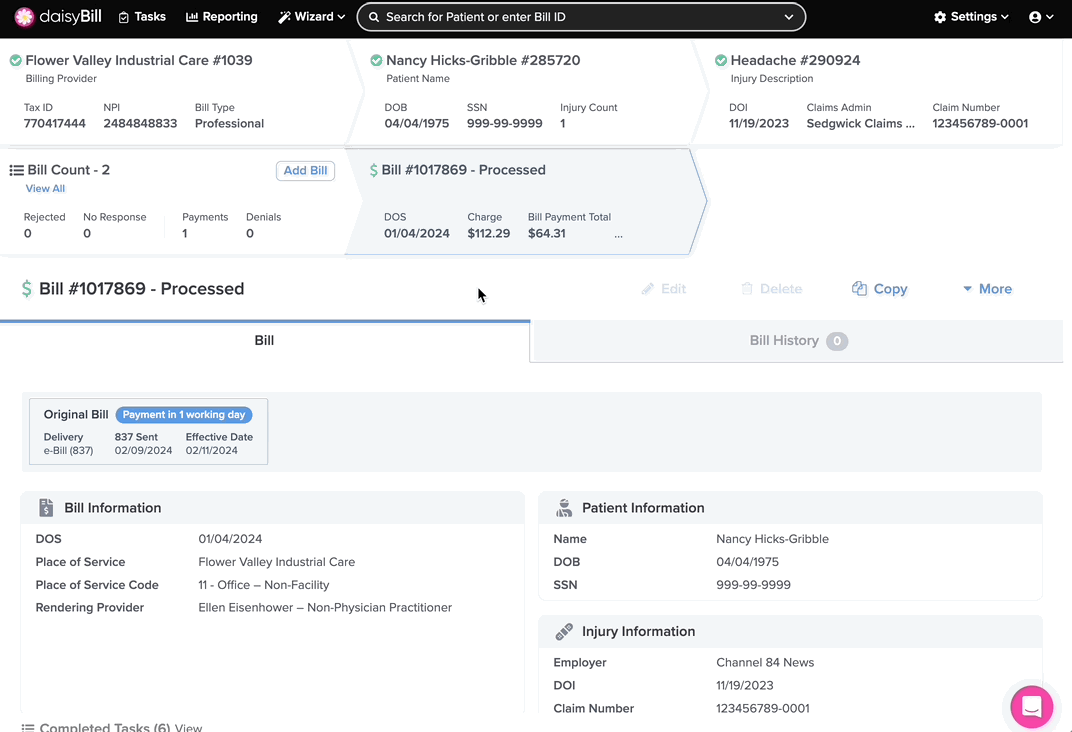Screen dimensions: 1072x732
Task: Click the green check beside Headache #290924
Action: [x=721, y=61]
